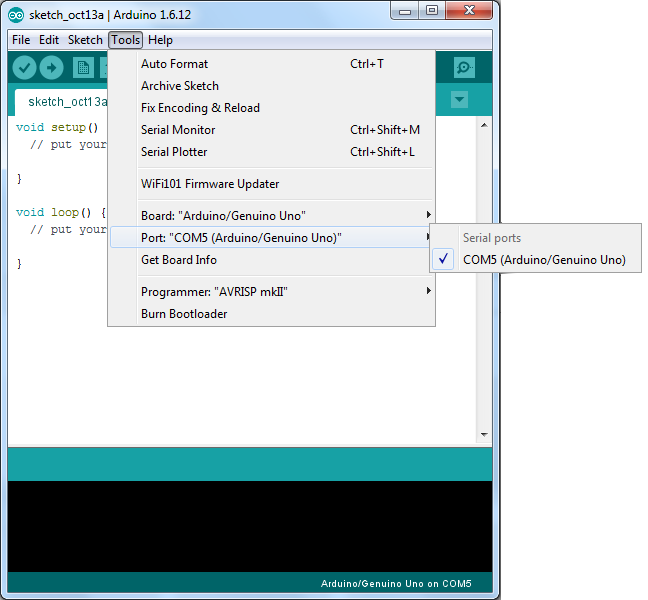Open the File menu

click(21, 40)
